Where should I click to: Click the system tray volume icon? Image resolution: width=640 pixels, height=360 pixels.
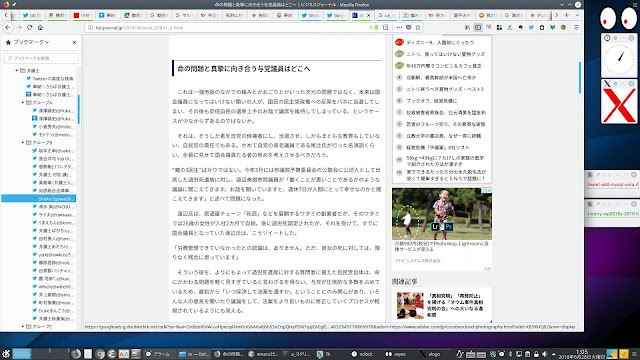pos(544,354)
